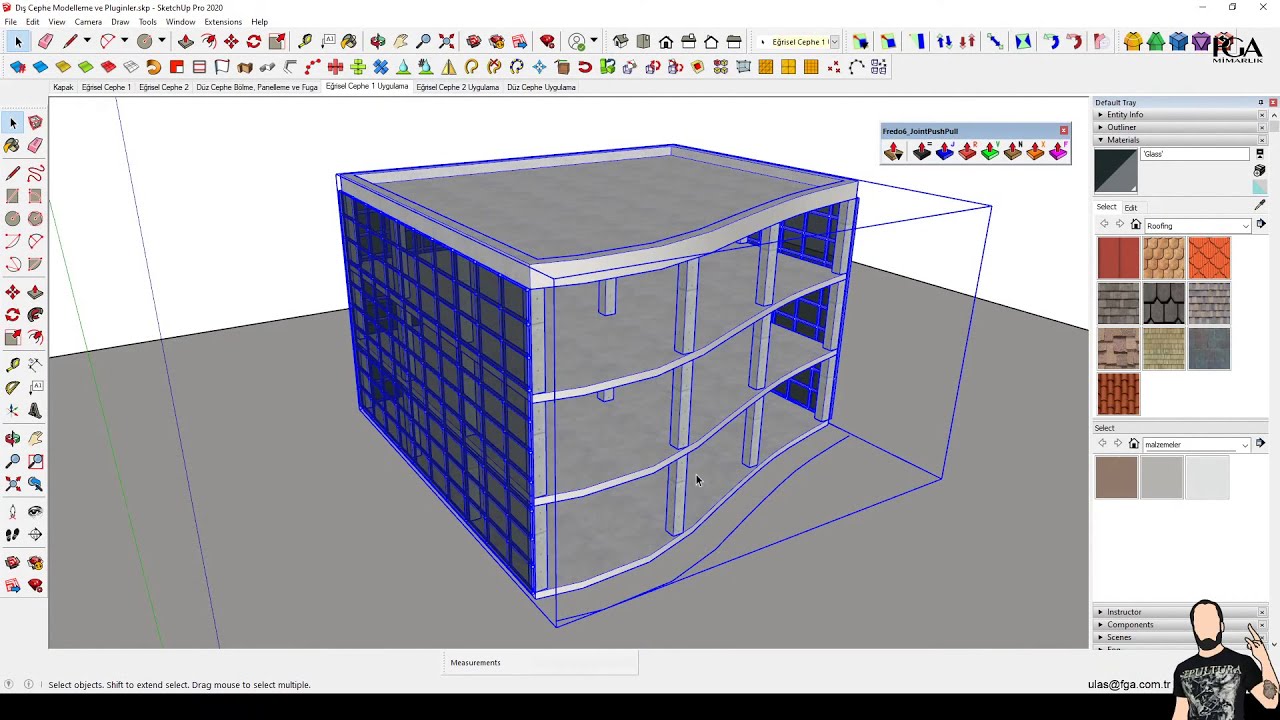The image size is (1280, 720).
Task: Switch to the Kapak scene tab
Action: click(63, 87)
